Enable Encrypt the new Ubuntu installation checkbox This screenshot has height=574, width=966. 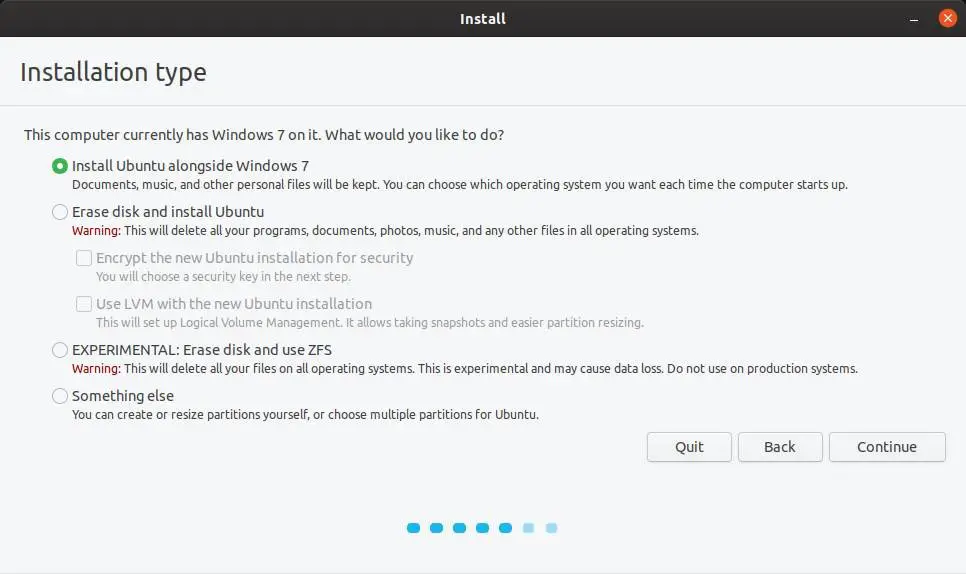[x=84, y=258]
